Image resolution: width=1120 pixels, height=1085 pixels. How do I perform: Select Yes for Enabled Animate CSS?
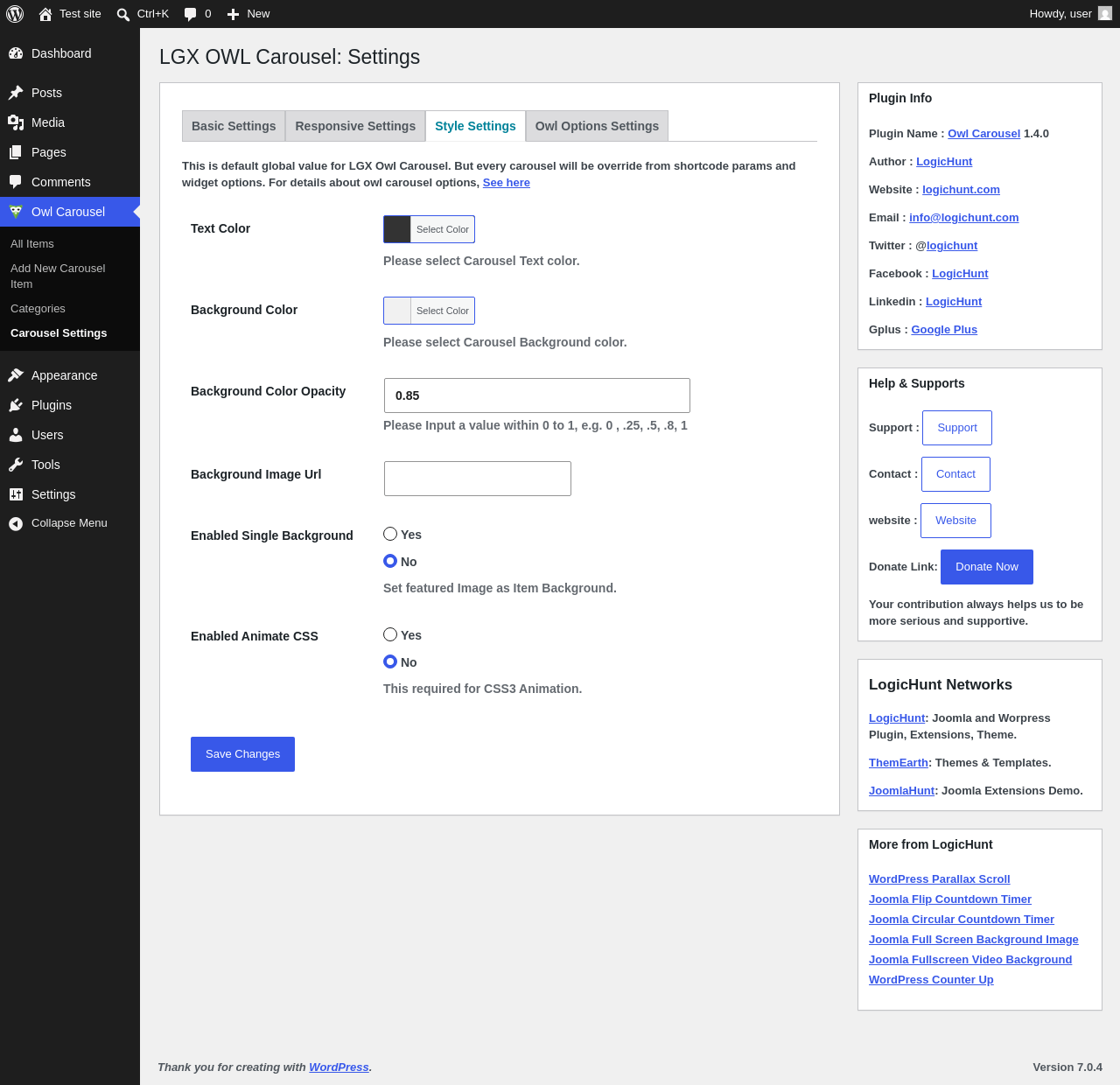[390, 634]
